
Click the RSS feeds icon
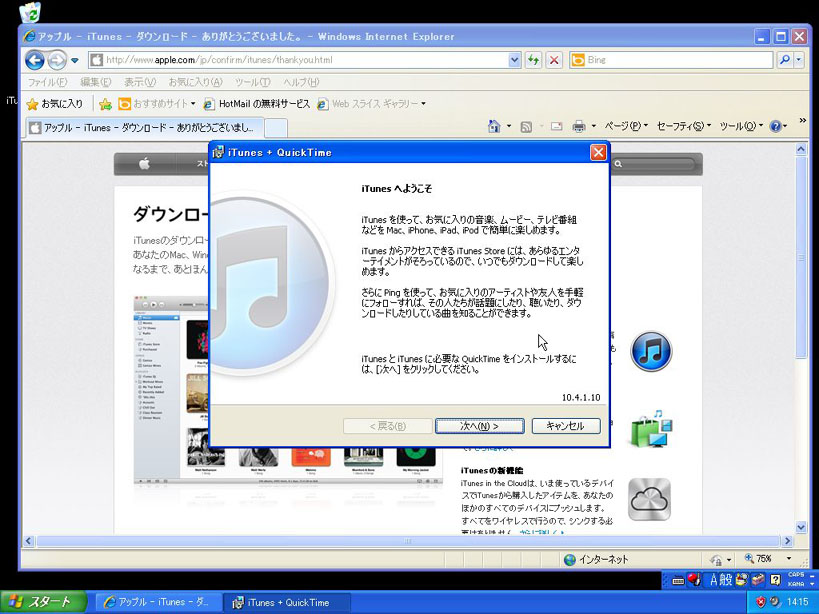(526, 126)
